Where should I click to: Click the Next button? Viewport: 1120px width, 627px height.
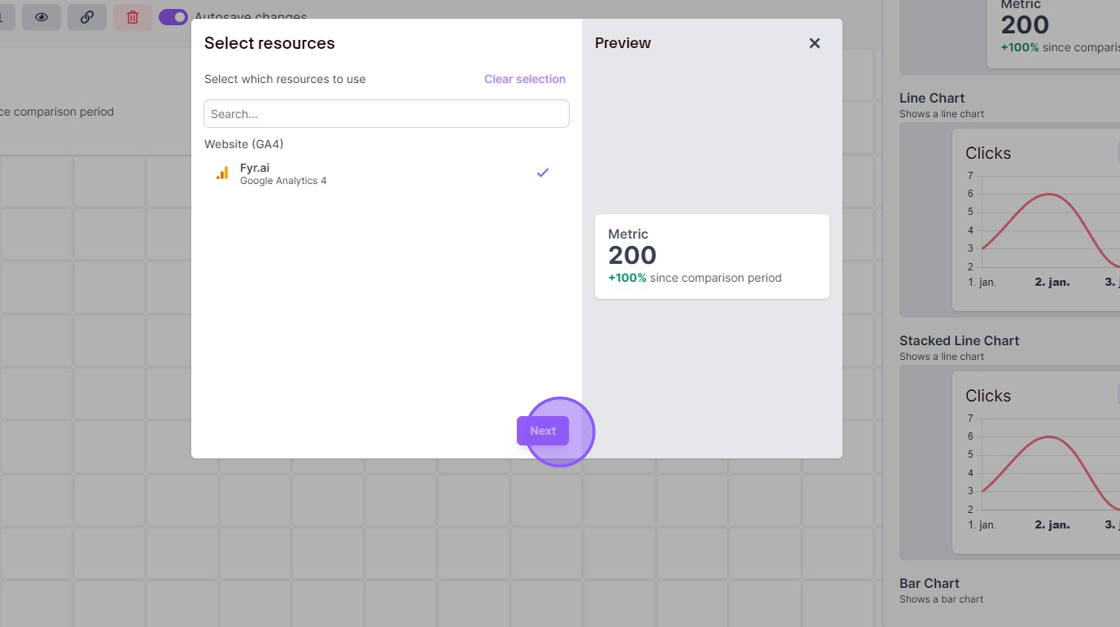pos(543,431)
